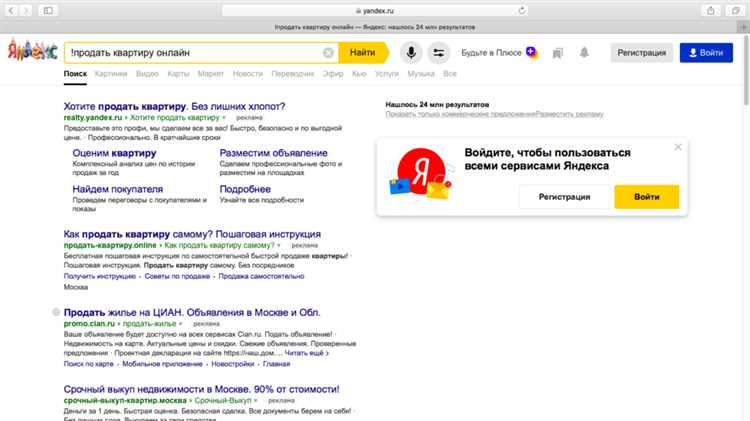Open the Новости tab
Viewport: 750px width, 421px height.
(247, 74)
